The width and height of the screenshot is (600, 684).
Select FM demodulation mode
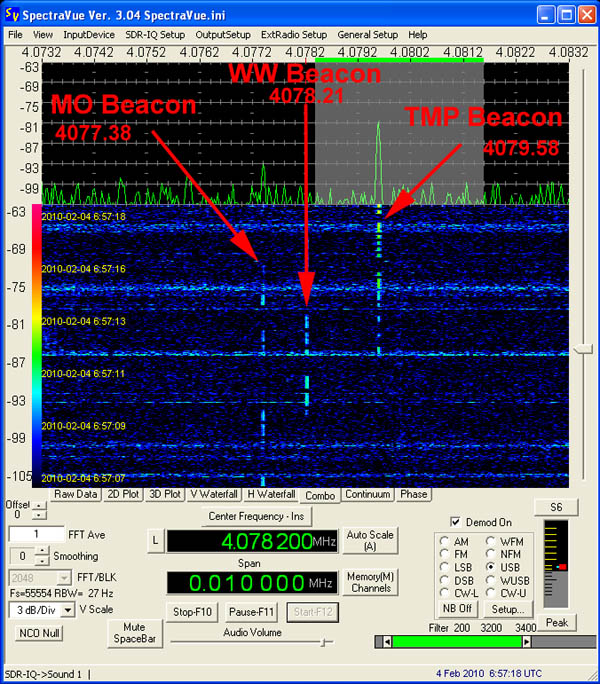(445, 554)
